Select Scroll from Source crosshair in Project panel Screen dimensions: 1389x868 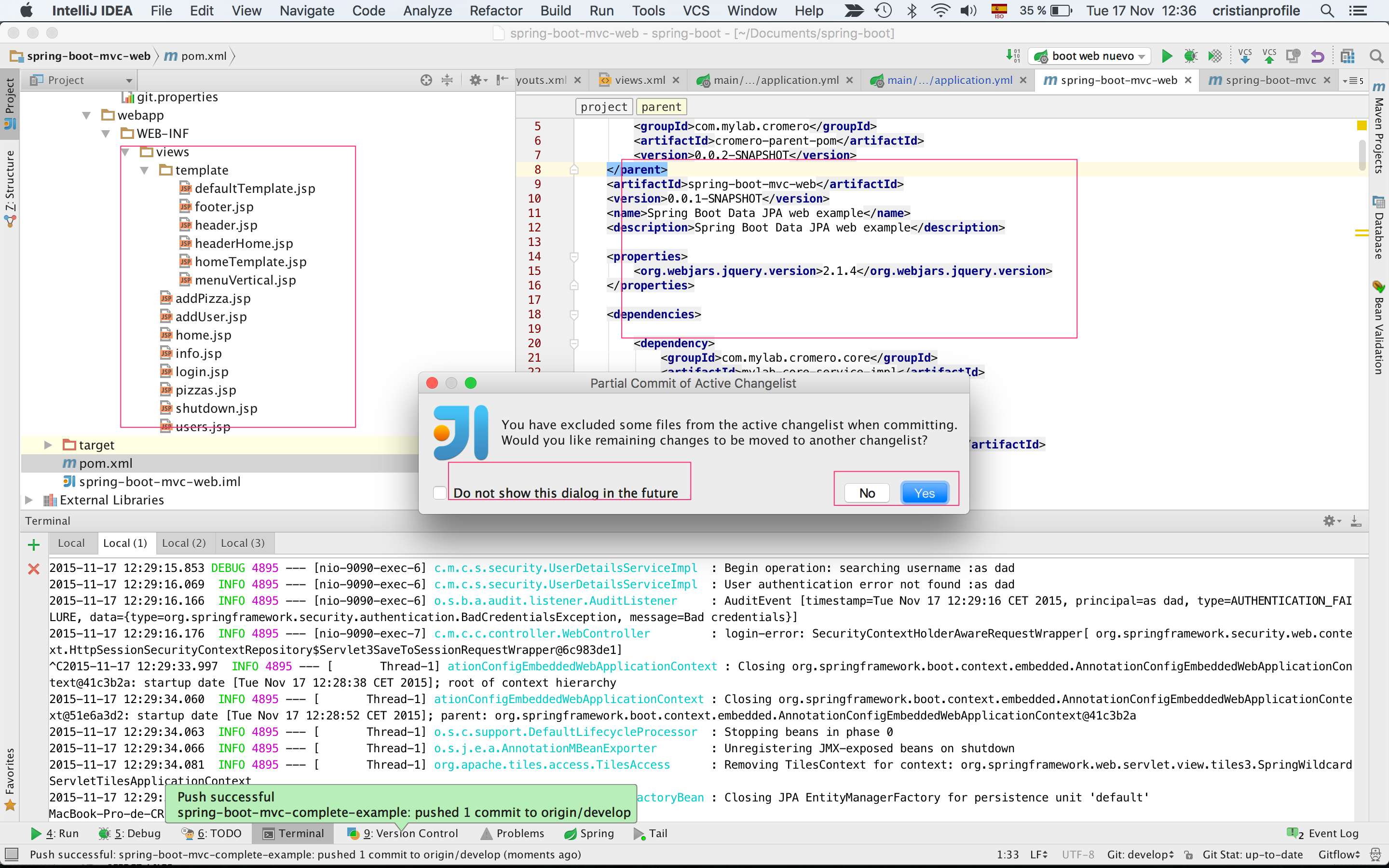[426, 80]
